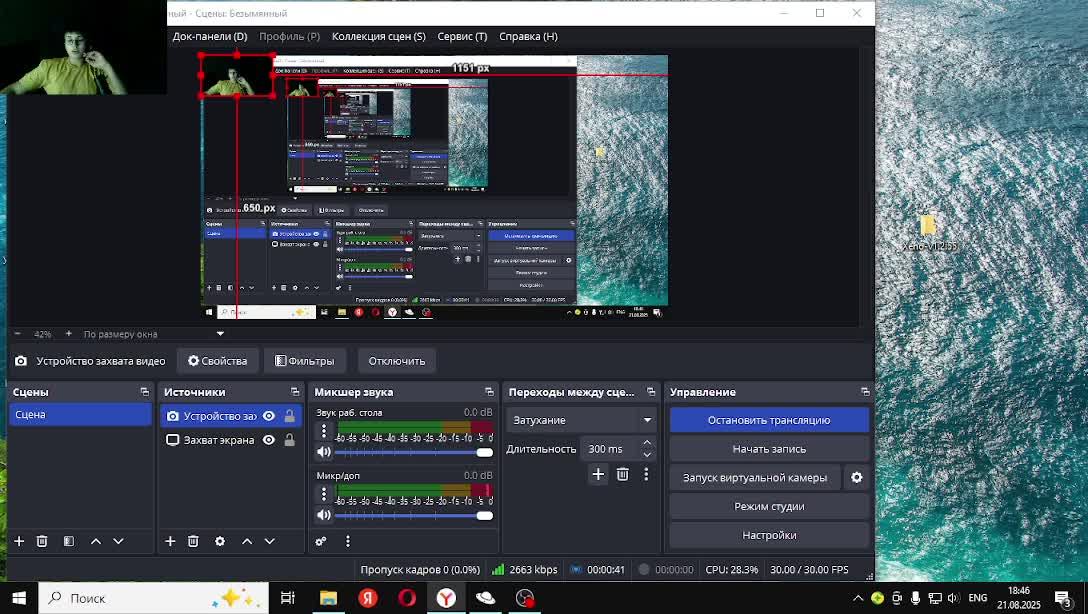1088x614 pixels.
Task: Open the three-dot menu for Звук раб. стола
Action: click(323, 431)
